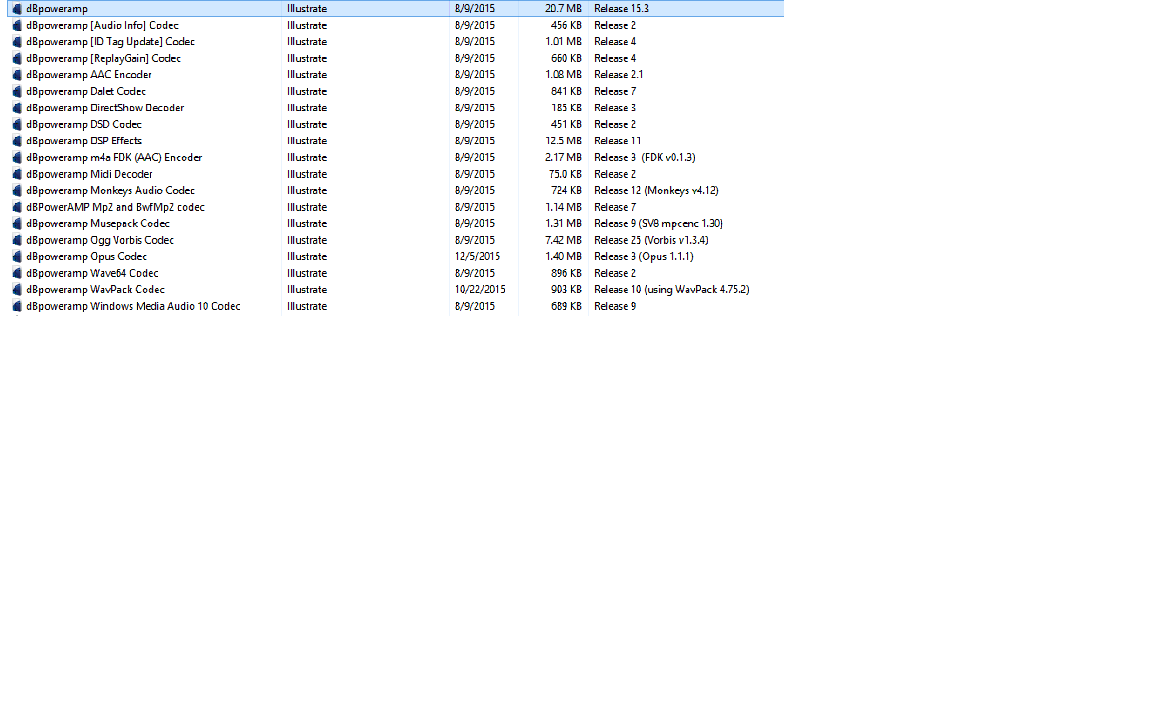This screenshot has height=720, width=1152.
Task: Highlight dBpoweramp DirectShow Decoder entry
Action: coord(105,108)
